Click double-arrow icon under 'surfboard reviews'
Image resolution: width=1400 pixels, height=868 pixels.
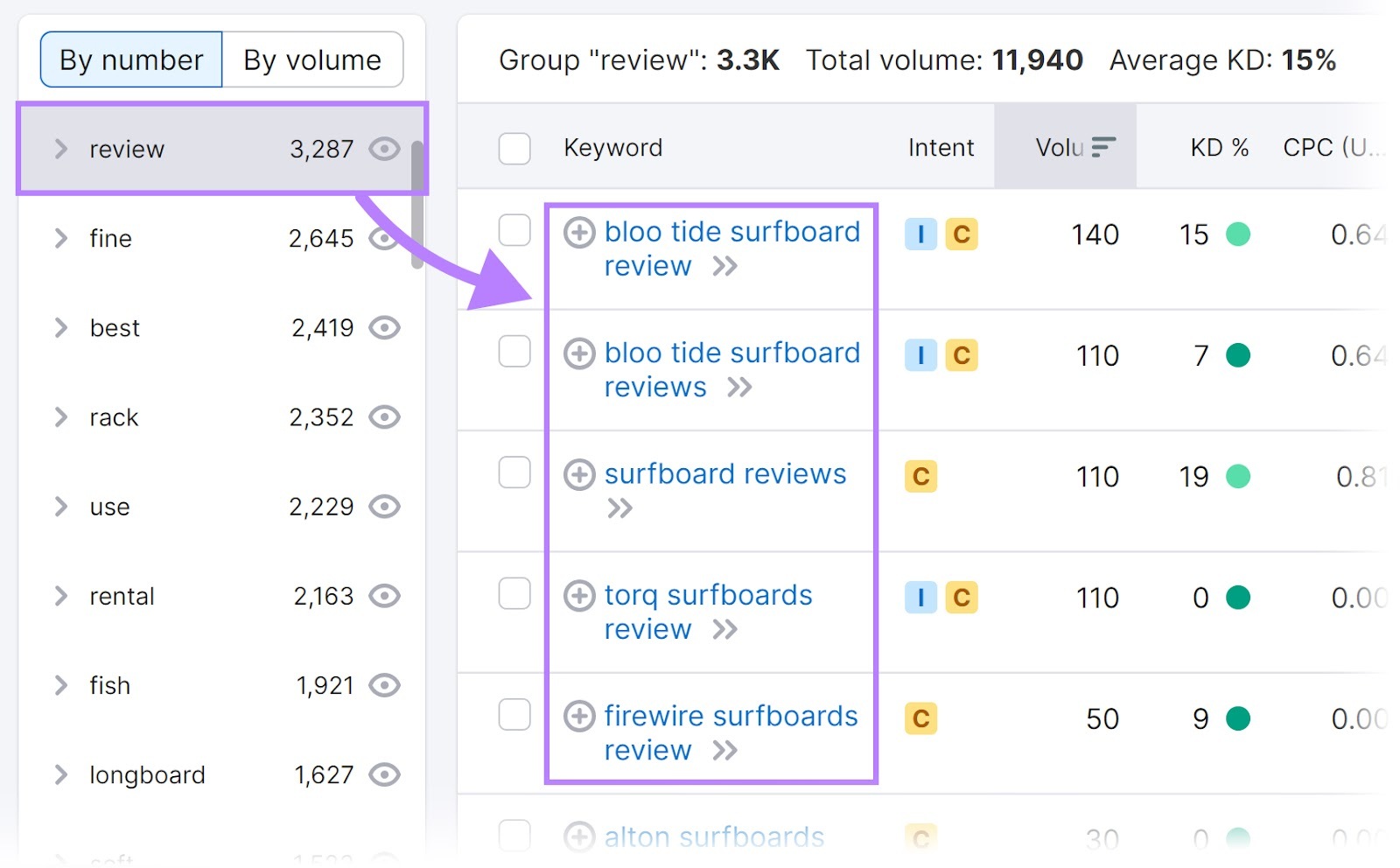619,508
